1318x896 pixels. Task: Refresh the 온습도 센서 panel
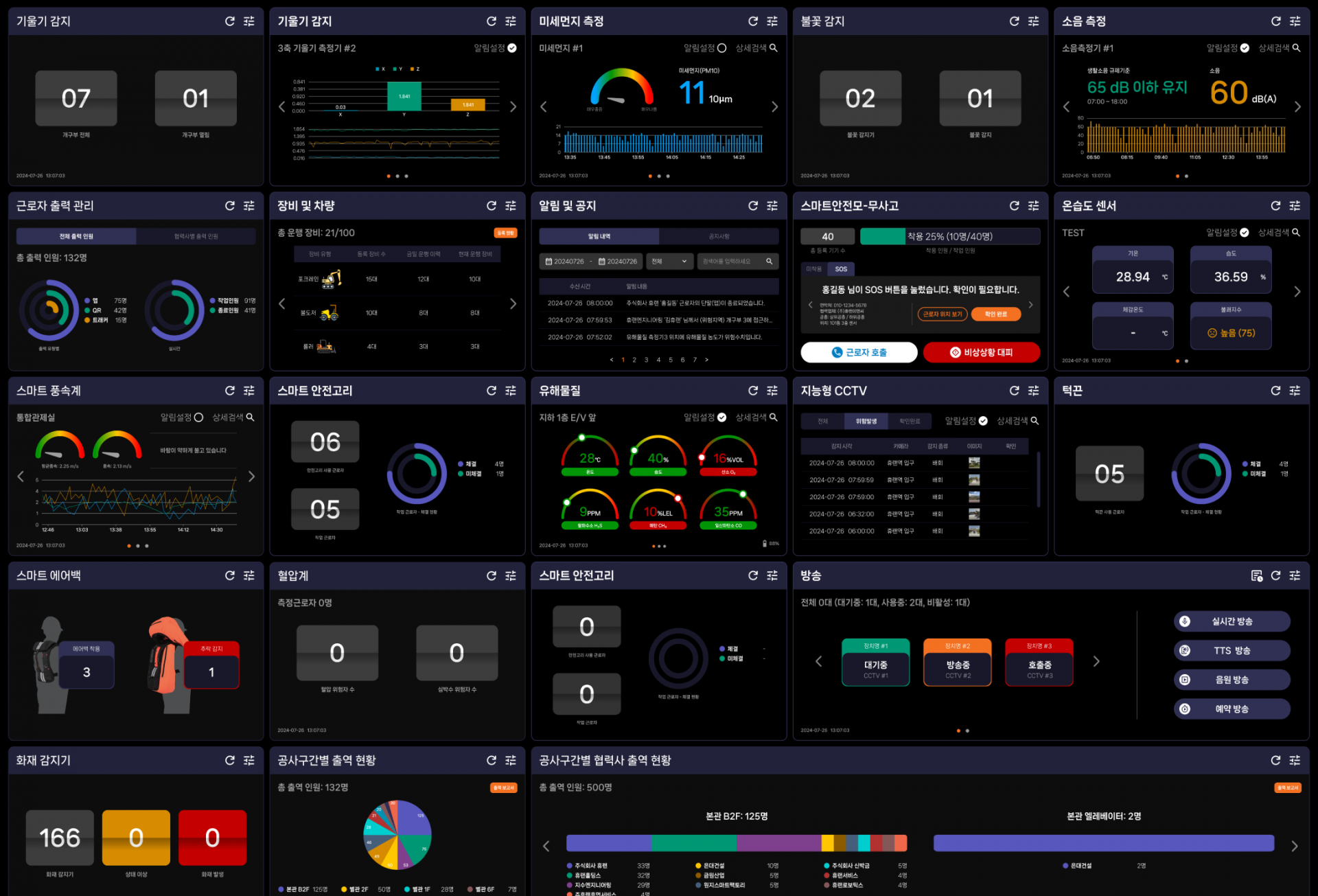click(x=1275, y=206)
